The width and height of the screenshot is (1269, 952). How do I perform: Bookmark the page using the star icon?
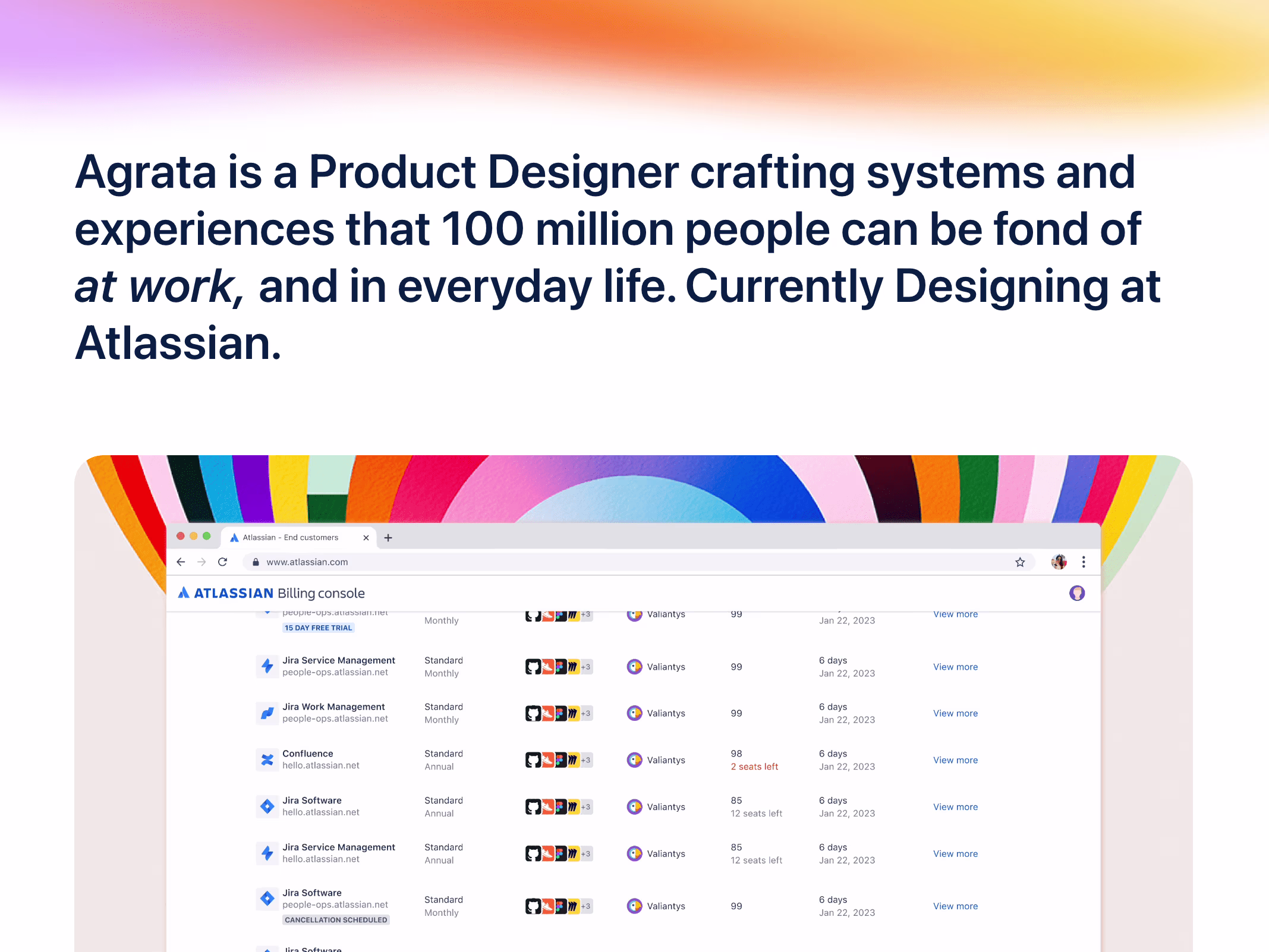1020,562
